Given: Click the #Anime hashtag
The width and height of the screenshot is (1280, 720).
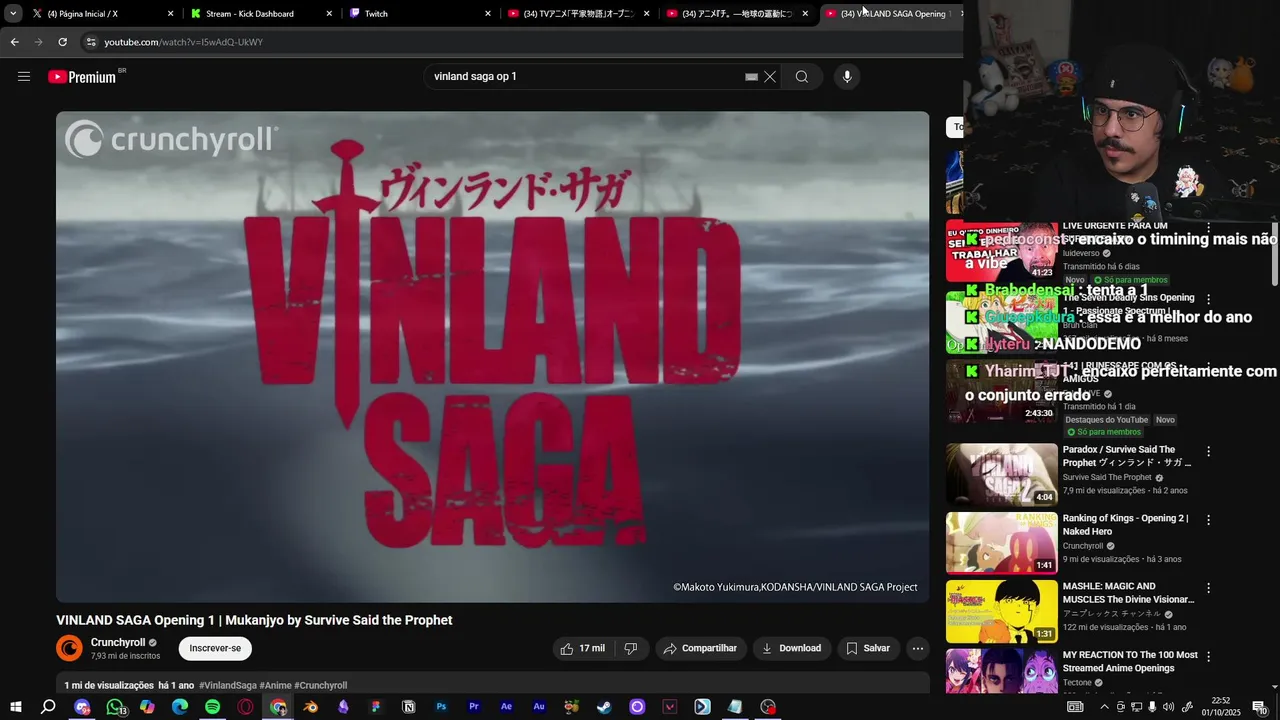Looking at the screenshot, I should click(276, 685).
